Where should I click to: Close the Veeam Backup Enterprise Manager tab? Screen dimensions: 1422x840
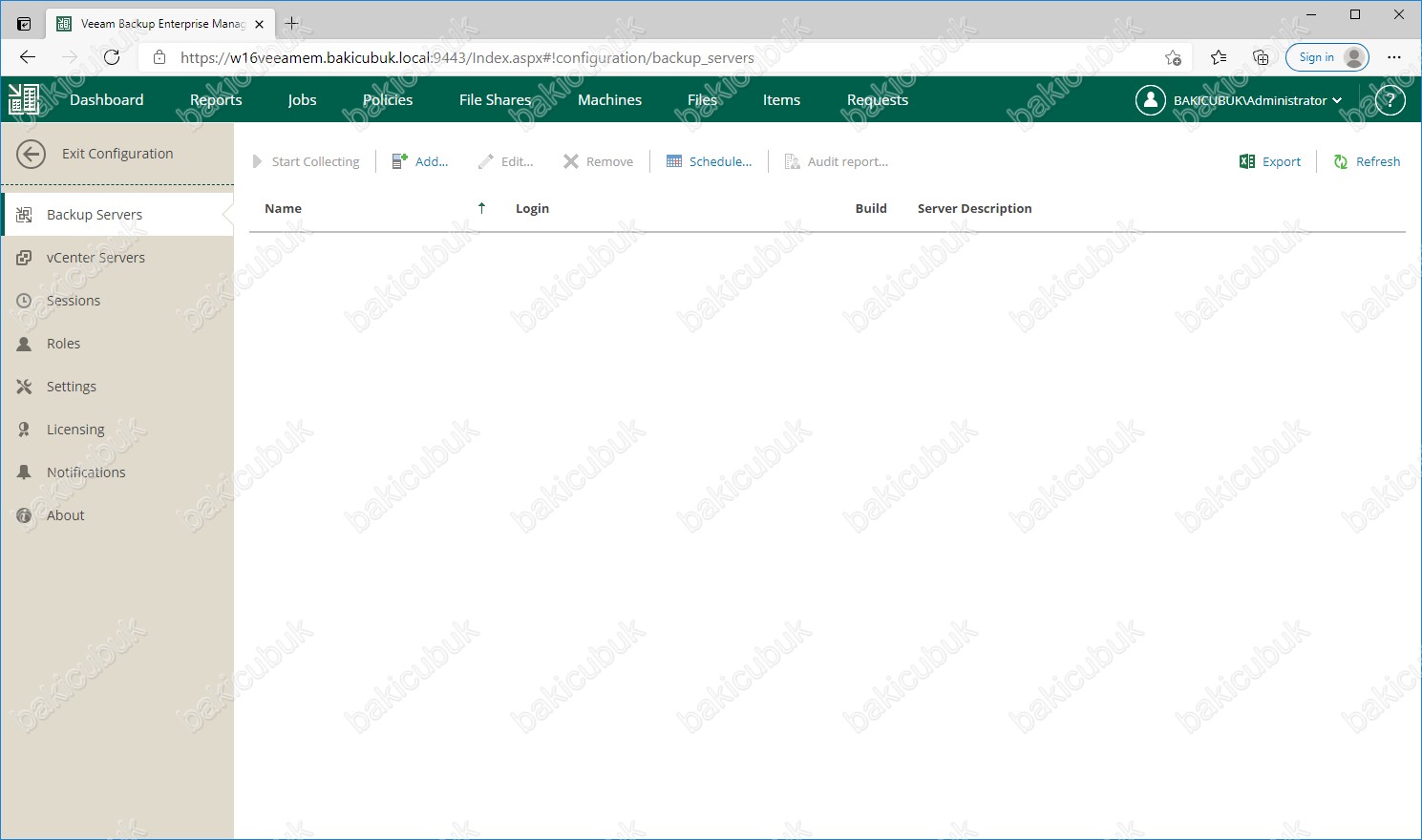(260, 24)
